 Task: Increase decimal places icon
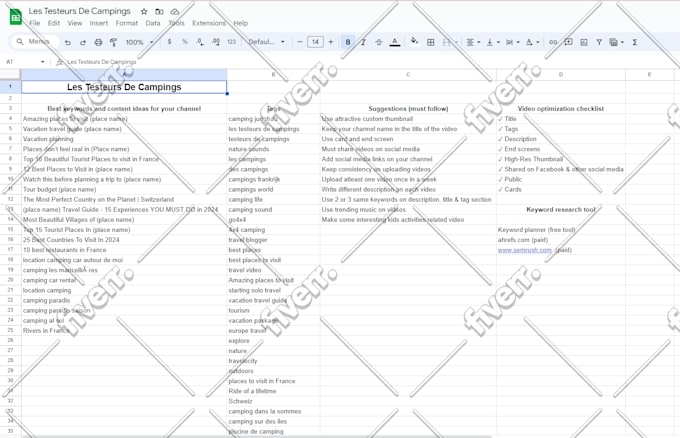pyautogui.click(x=216, y=42)
